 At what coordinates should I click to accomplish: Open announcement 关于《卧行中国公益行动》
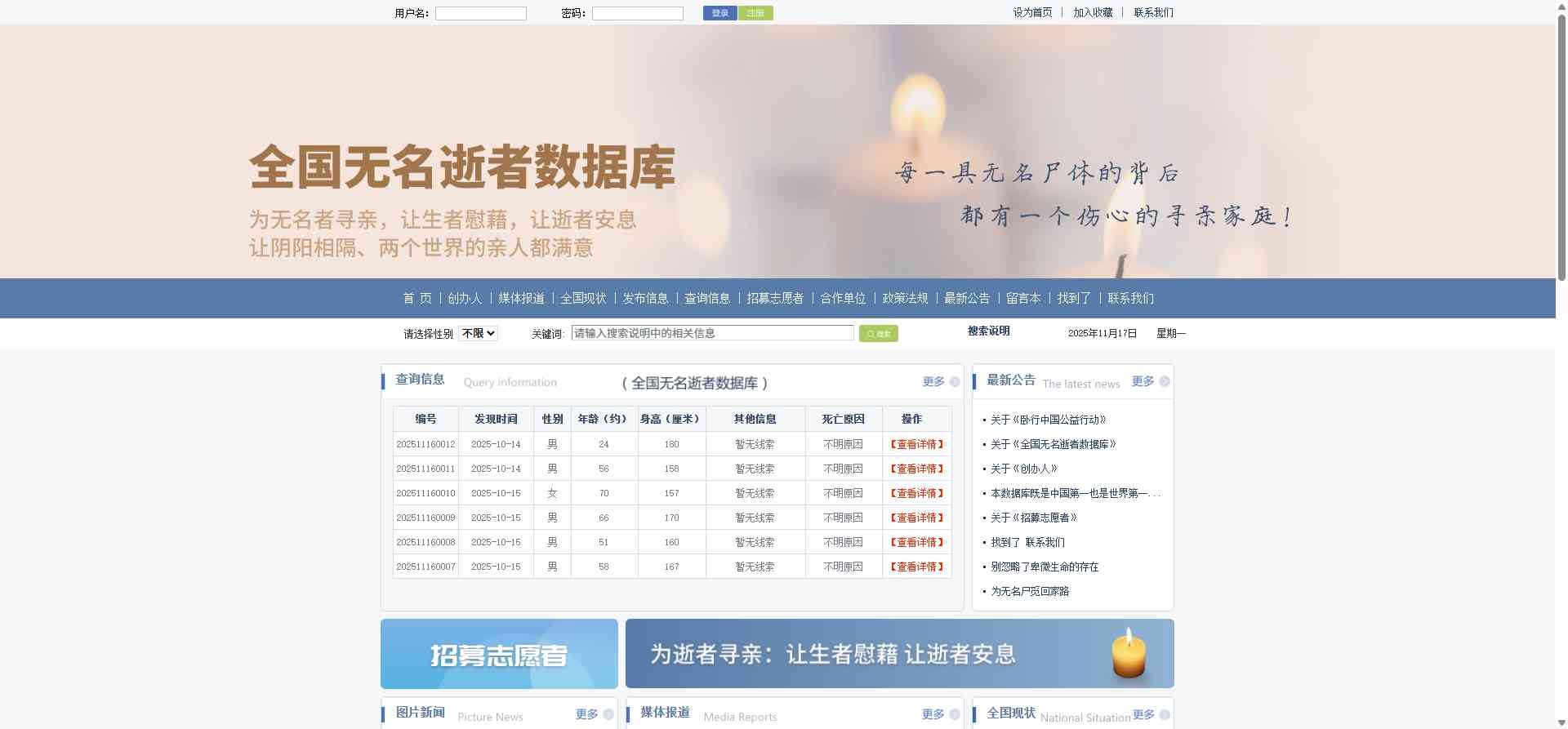point(1048,420)
